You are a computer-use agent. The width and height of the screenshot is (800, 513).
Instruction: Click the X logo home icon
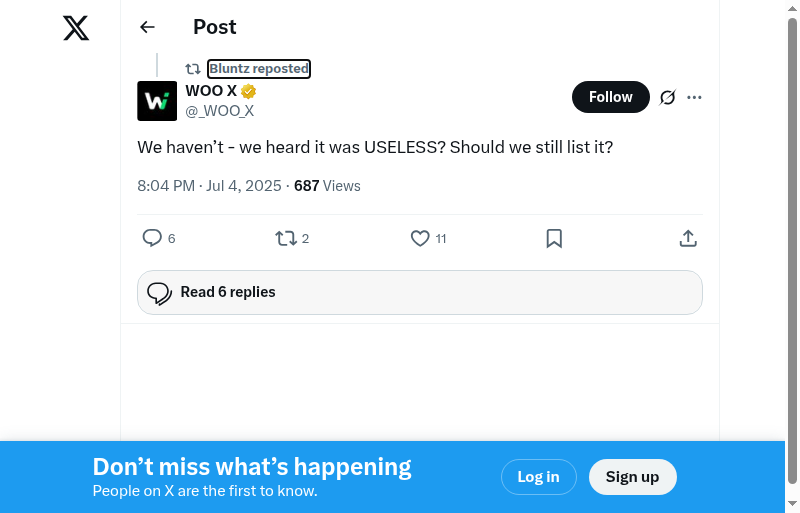tap(76, 28)
